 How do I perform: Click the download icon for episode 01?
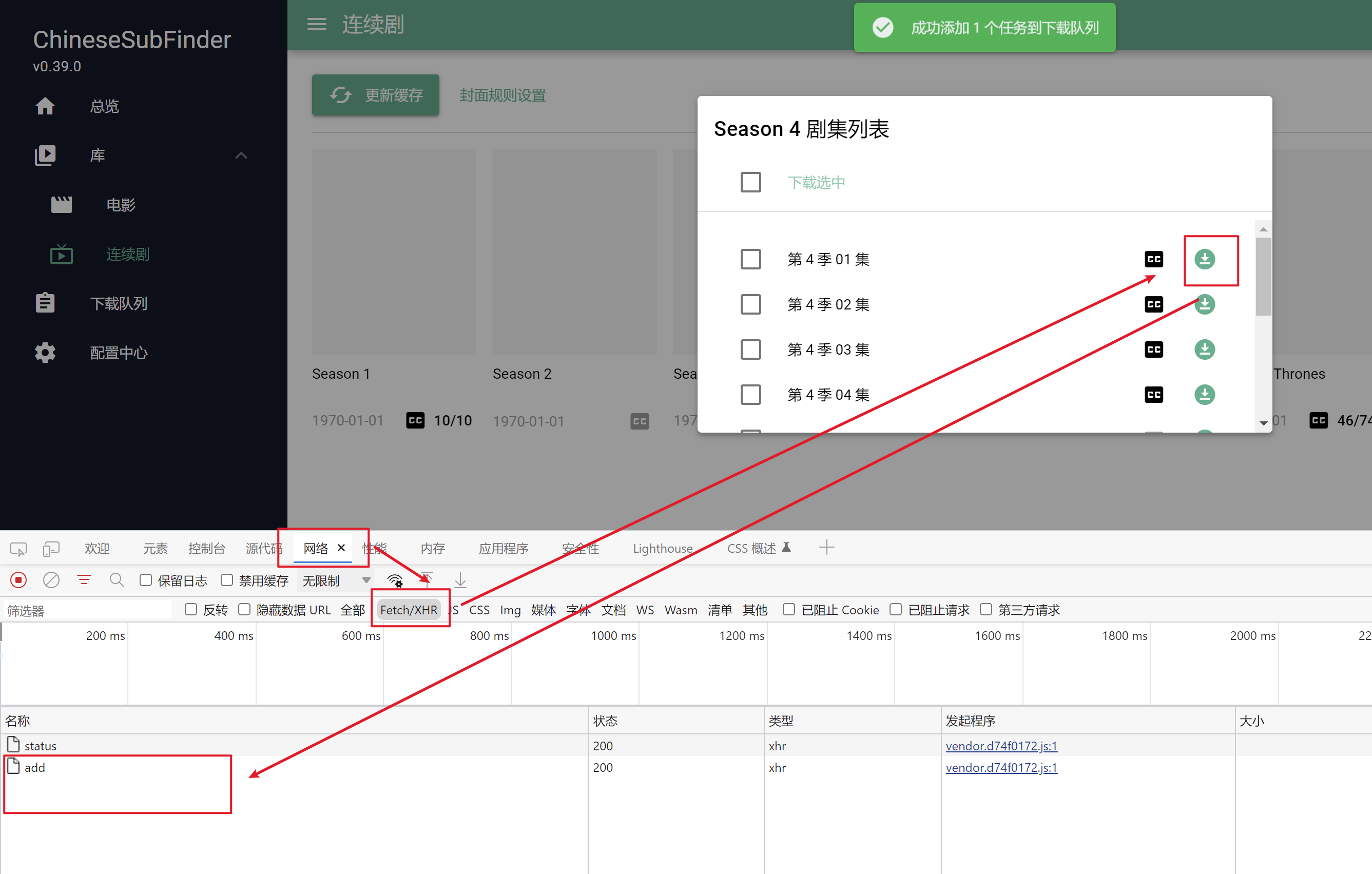coord(1204,259)
